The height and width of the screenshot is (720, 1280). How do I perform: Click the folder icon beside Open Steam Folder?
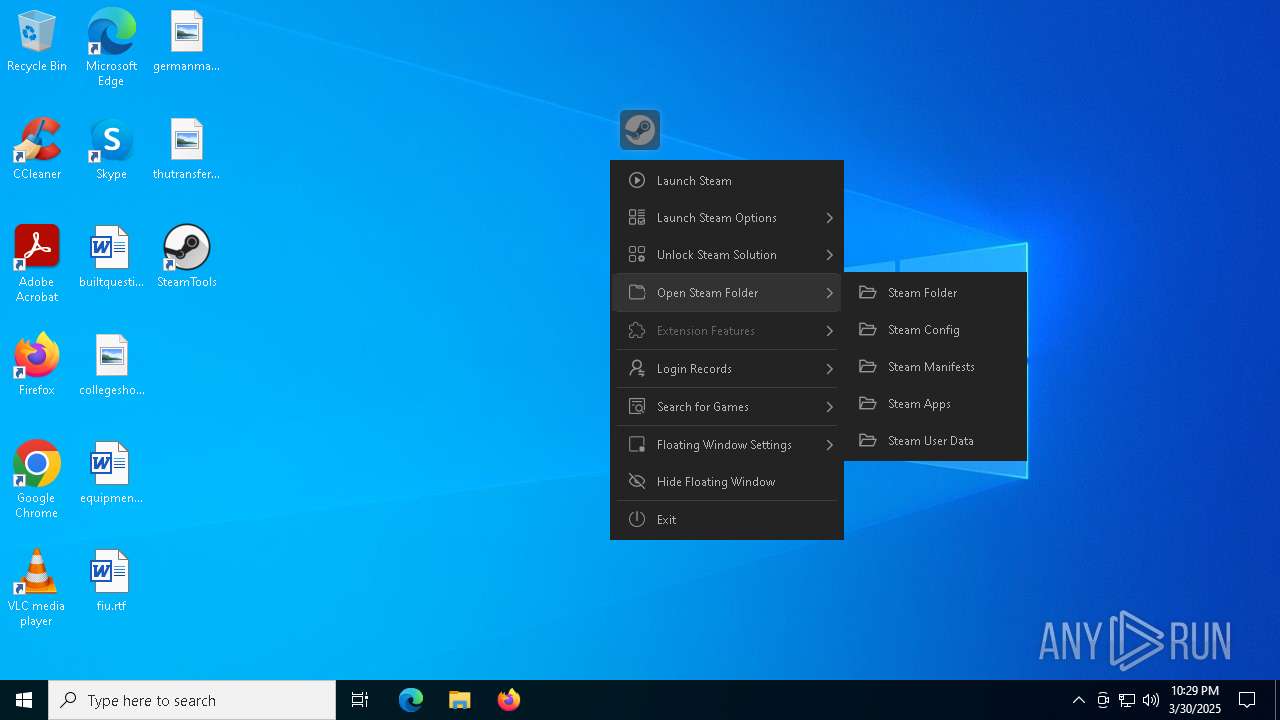636,293
